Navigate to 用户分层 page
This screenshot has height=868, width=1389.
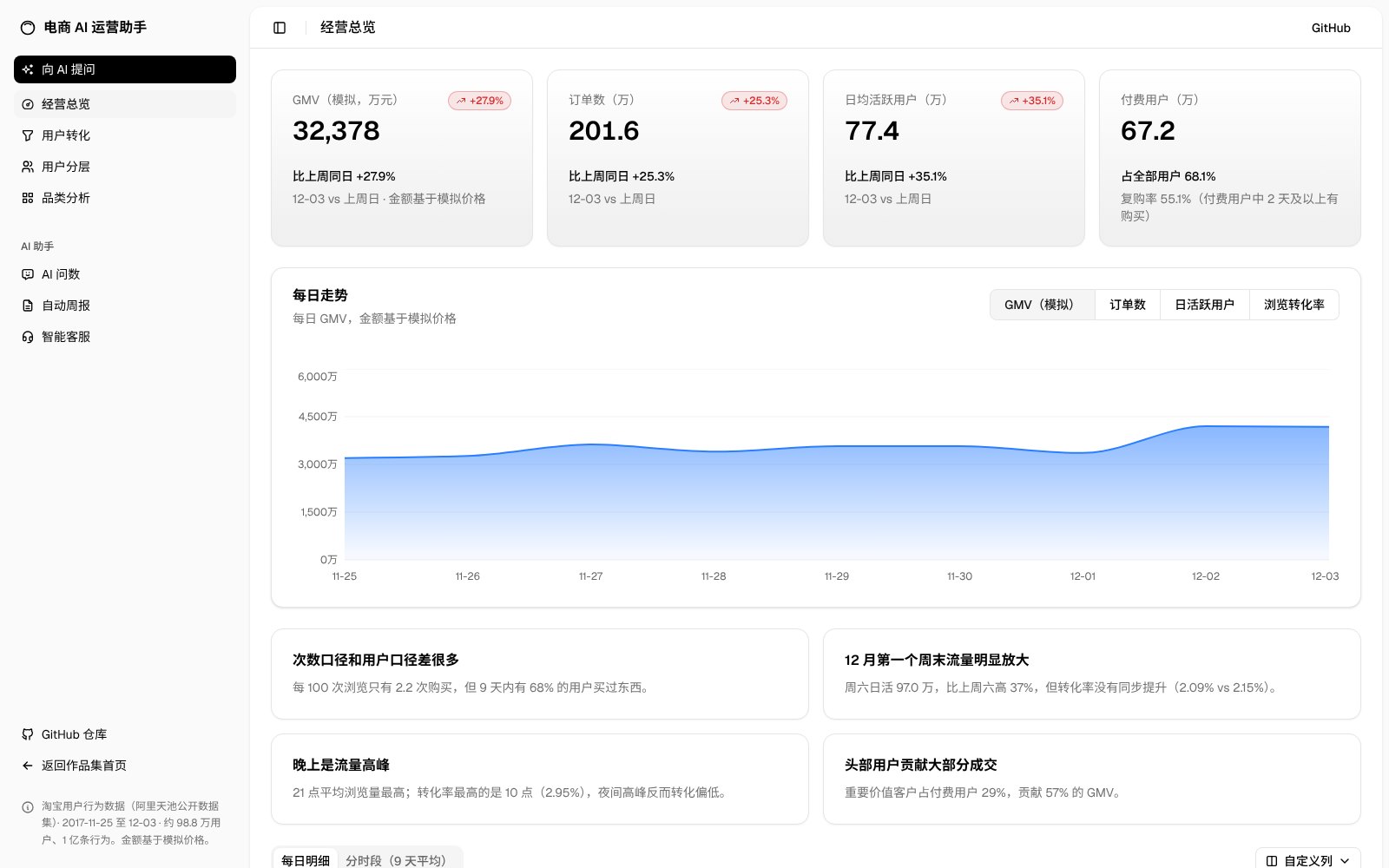point(125,167)
